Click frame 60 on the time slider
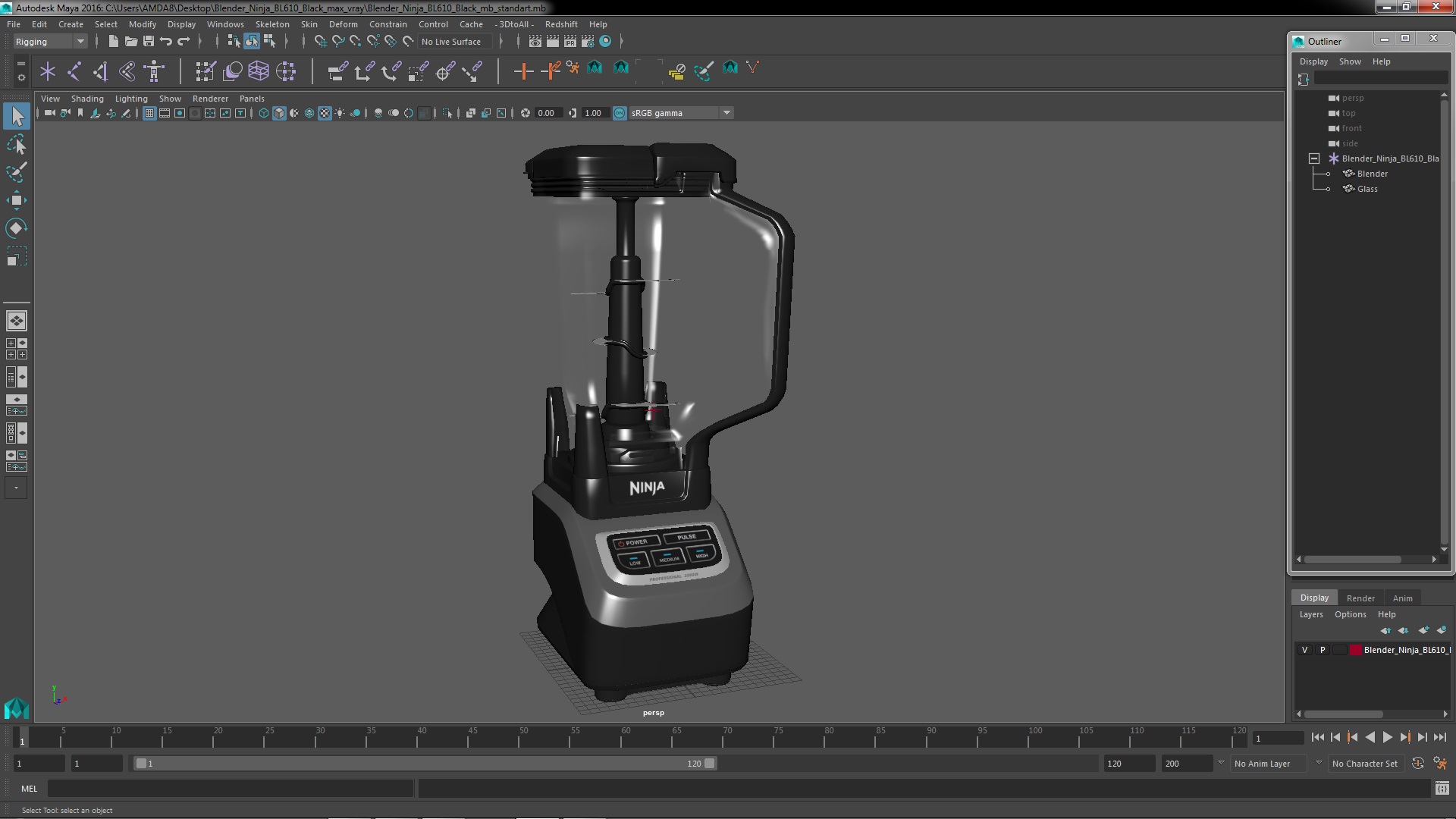The height and width of the screenshot is (819, 1456). click(626, 738)
